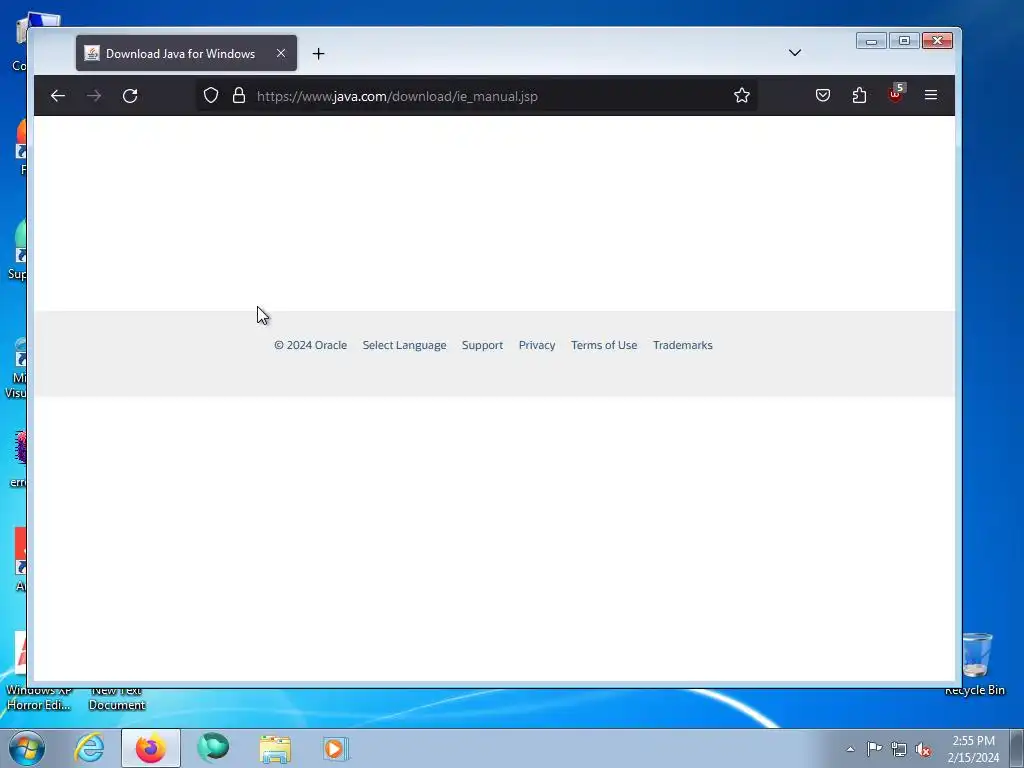Launch Internet Explorer from the taskbar
This screenshot has width=1024, height=768.
(89, 748)
